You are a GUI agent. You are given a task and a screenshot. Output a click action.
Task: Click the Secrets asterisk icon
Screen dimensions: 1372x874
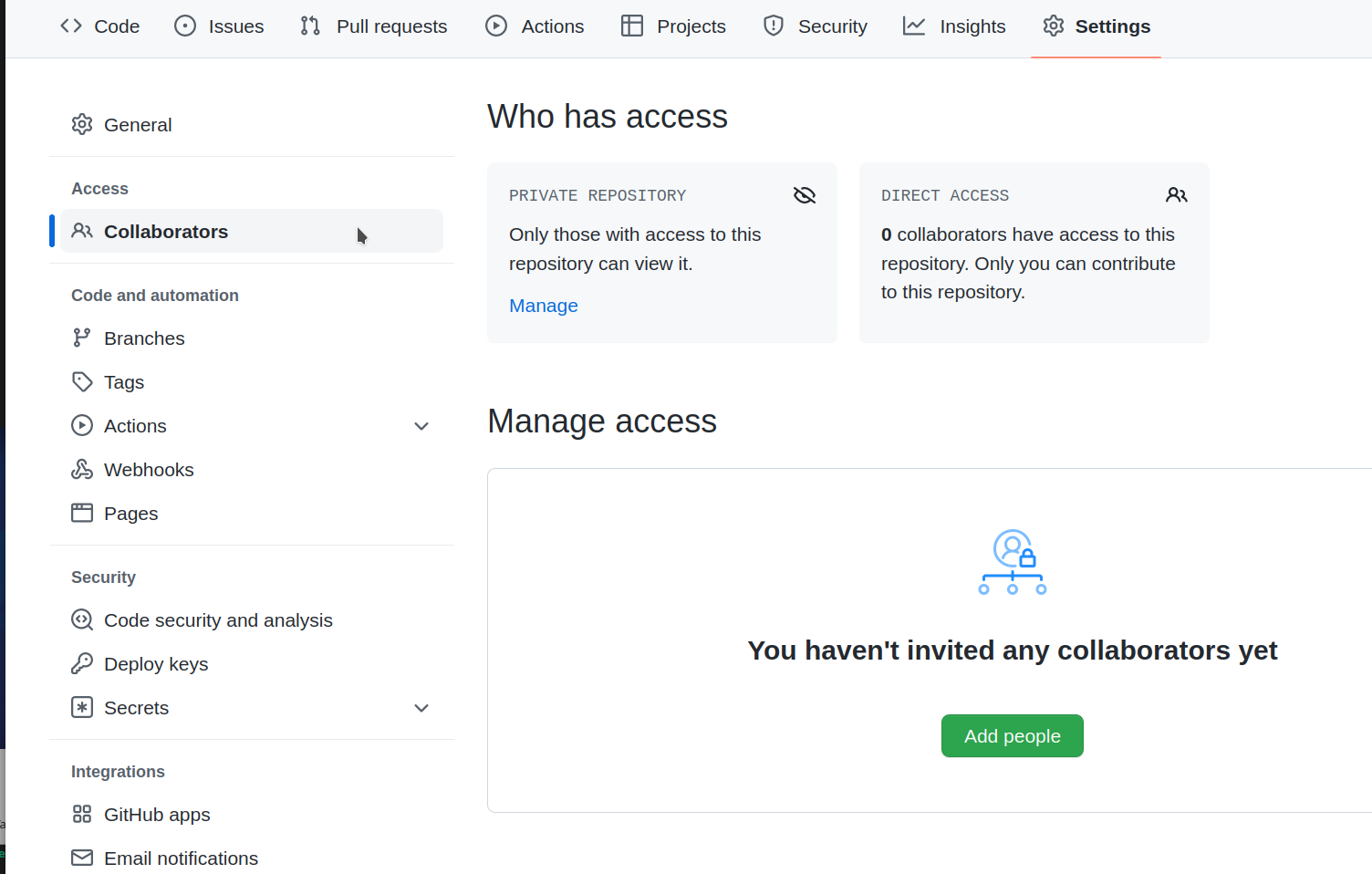point(82,707)
